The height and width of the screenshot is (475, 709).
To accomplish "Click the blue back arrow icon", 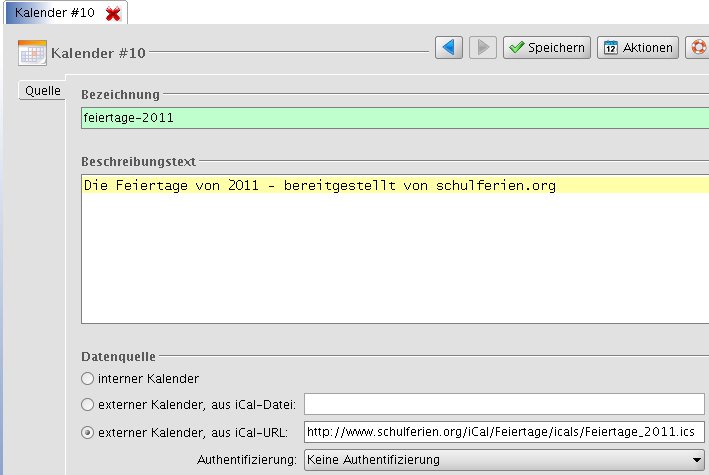I will tap(449, 47).
